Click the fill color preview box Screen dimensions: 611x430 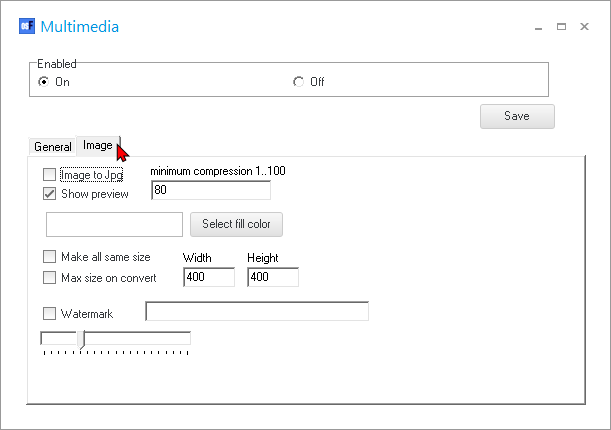(114, 224)
